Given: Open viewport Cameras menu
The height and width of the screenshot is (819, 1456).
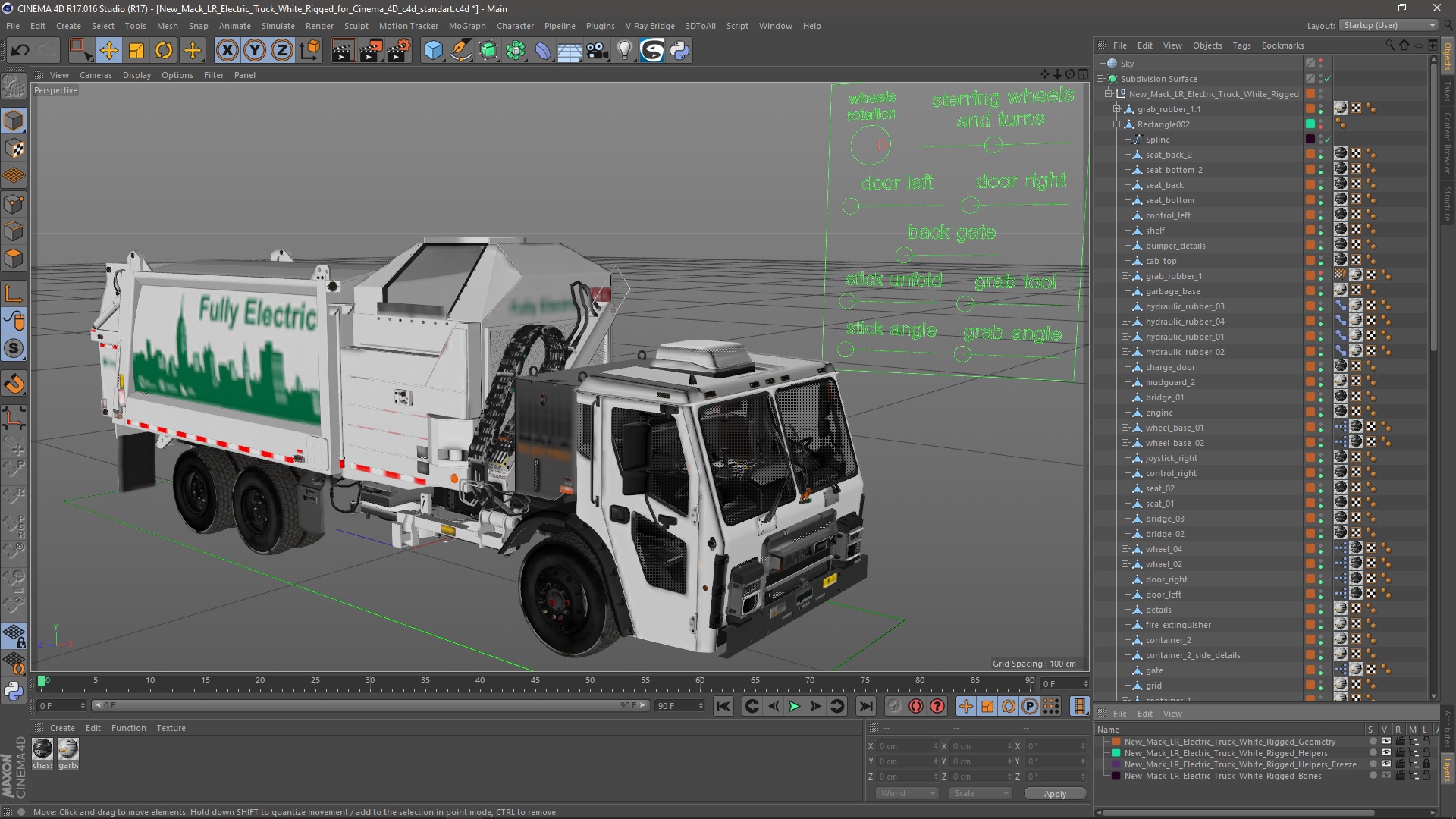Looking at the screenshot, I should pos(96,75).
